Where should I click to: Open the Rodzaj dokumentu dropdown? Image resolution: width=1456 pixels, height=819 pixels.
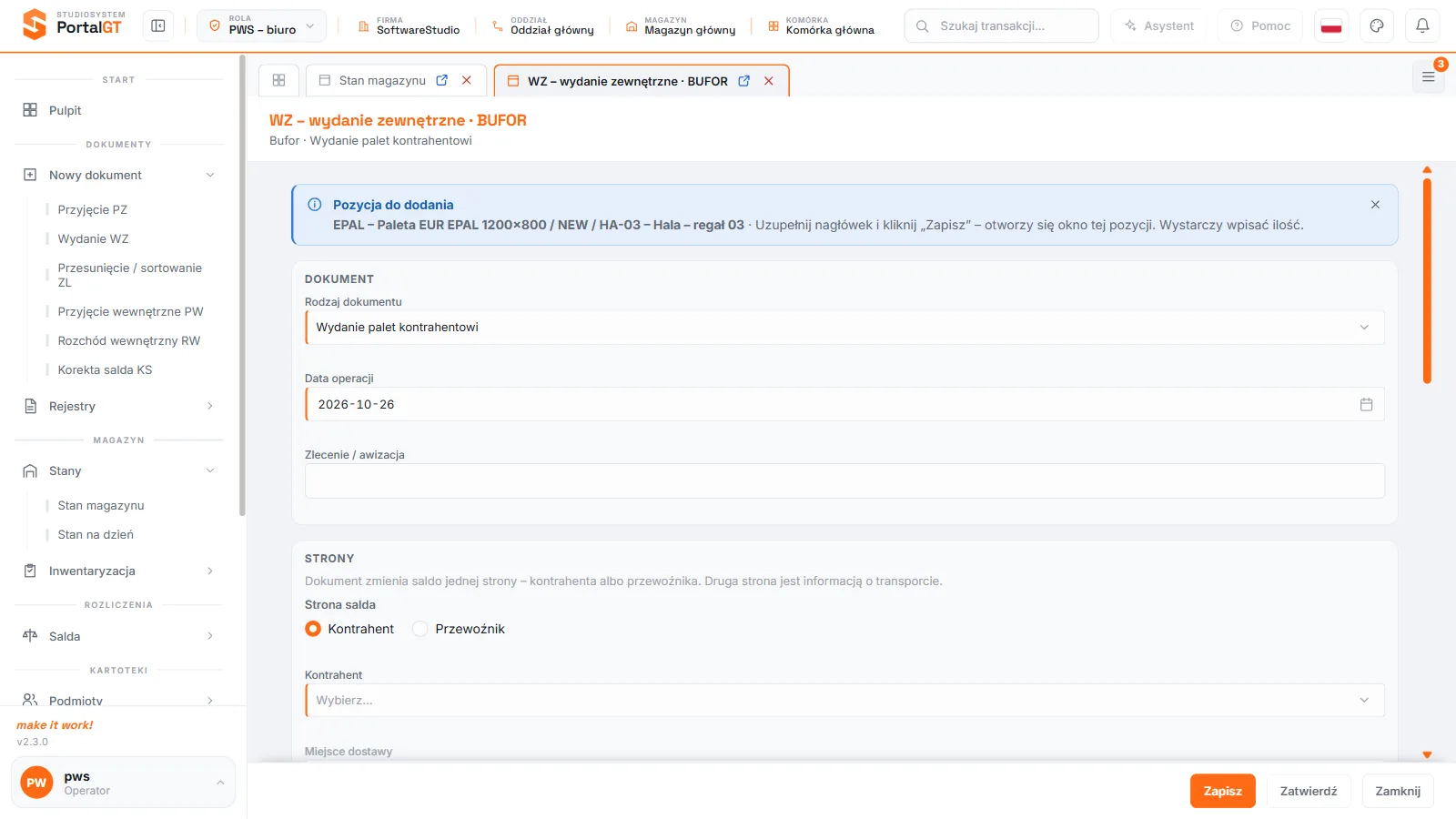844,328
